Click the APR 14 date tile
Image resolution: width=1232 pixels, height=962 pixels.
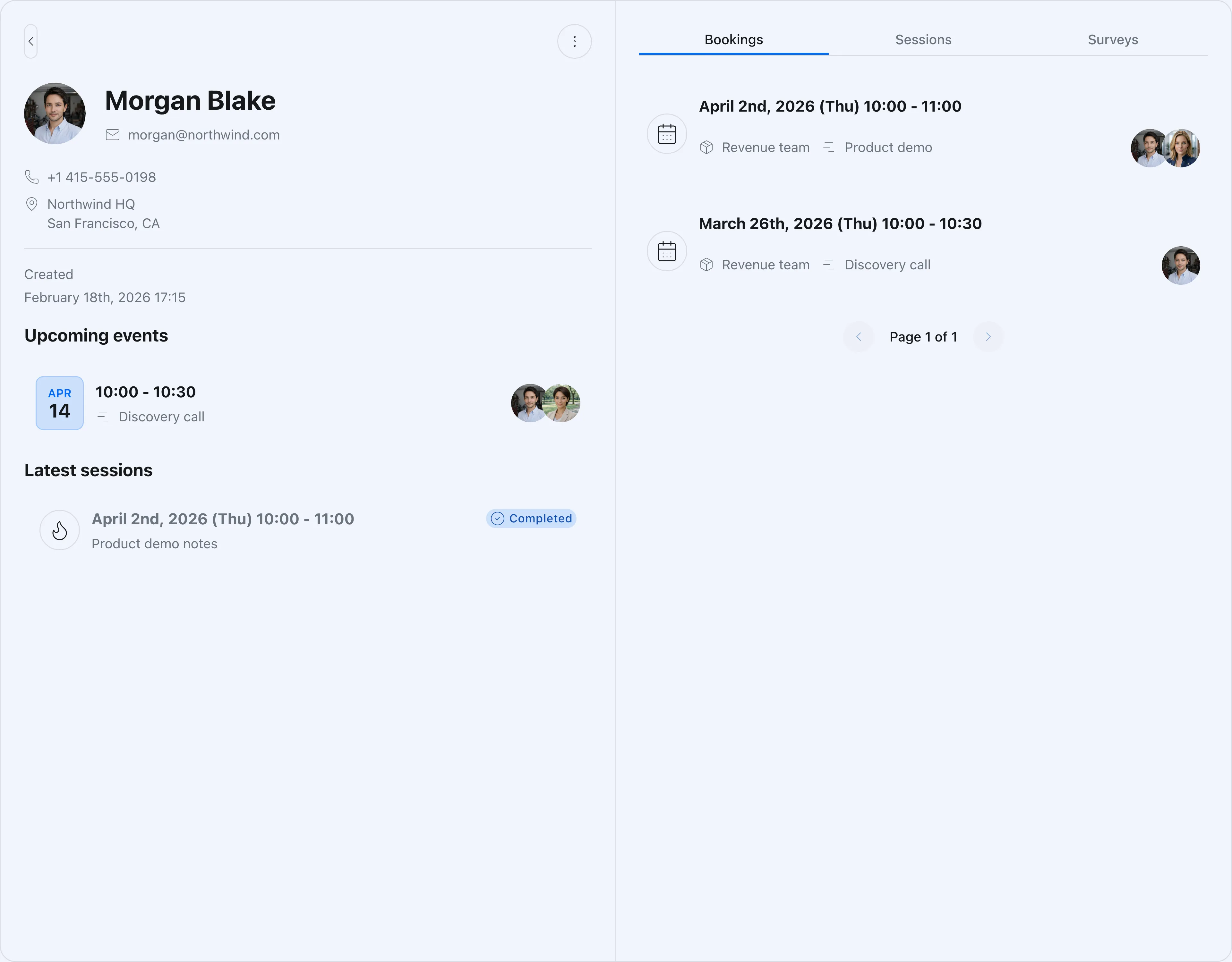click(x=60, y=403)
